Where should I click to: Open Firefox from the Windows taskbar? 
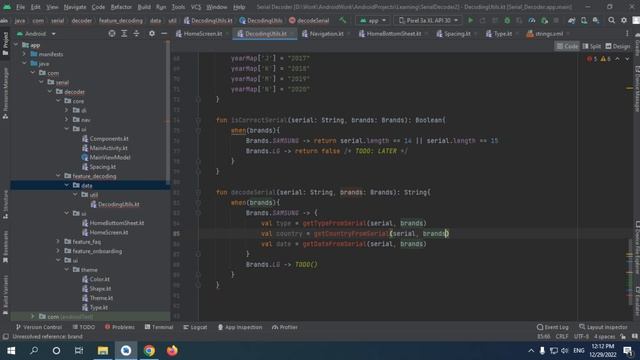[x=172, y=351]
